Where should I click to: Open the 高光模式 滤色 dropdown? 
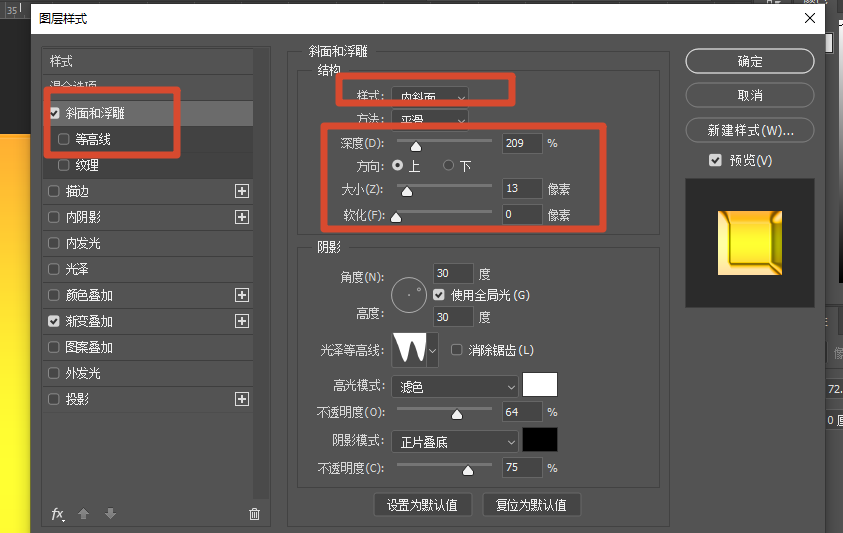pyautogui.click(x=455, y=386)
